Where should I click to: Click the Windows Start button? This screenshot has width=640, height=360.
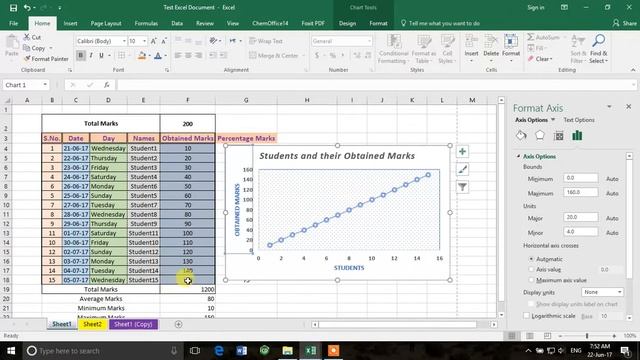point(11,351)
